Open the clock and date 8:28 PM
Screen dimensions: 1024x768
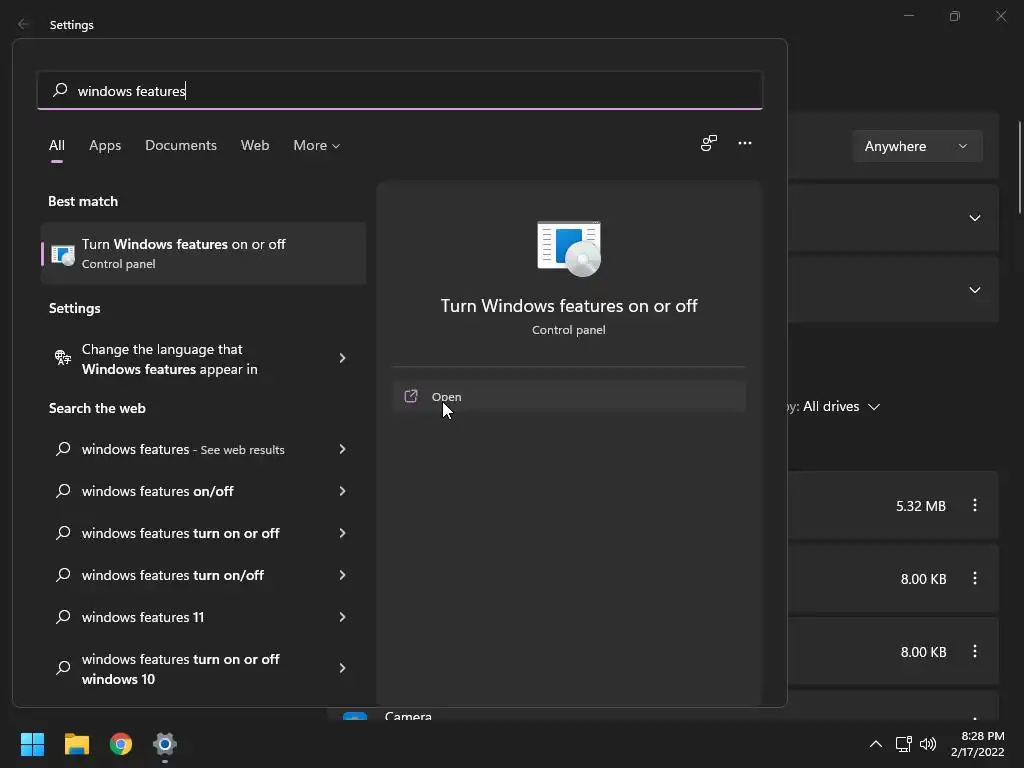[978, 744]
